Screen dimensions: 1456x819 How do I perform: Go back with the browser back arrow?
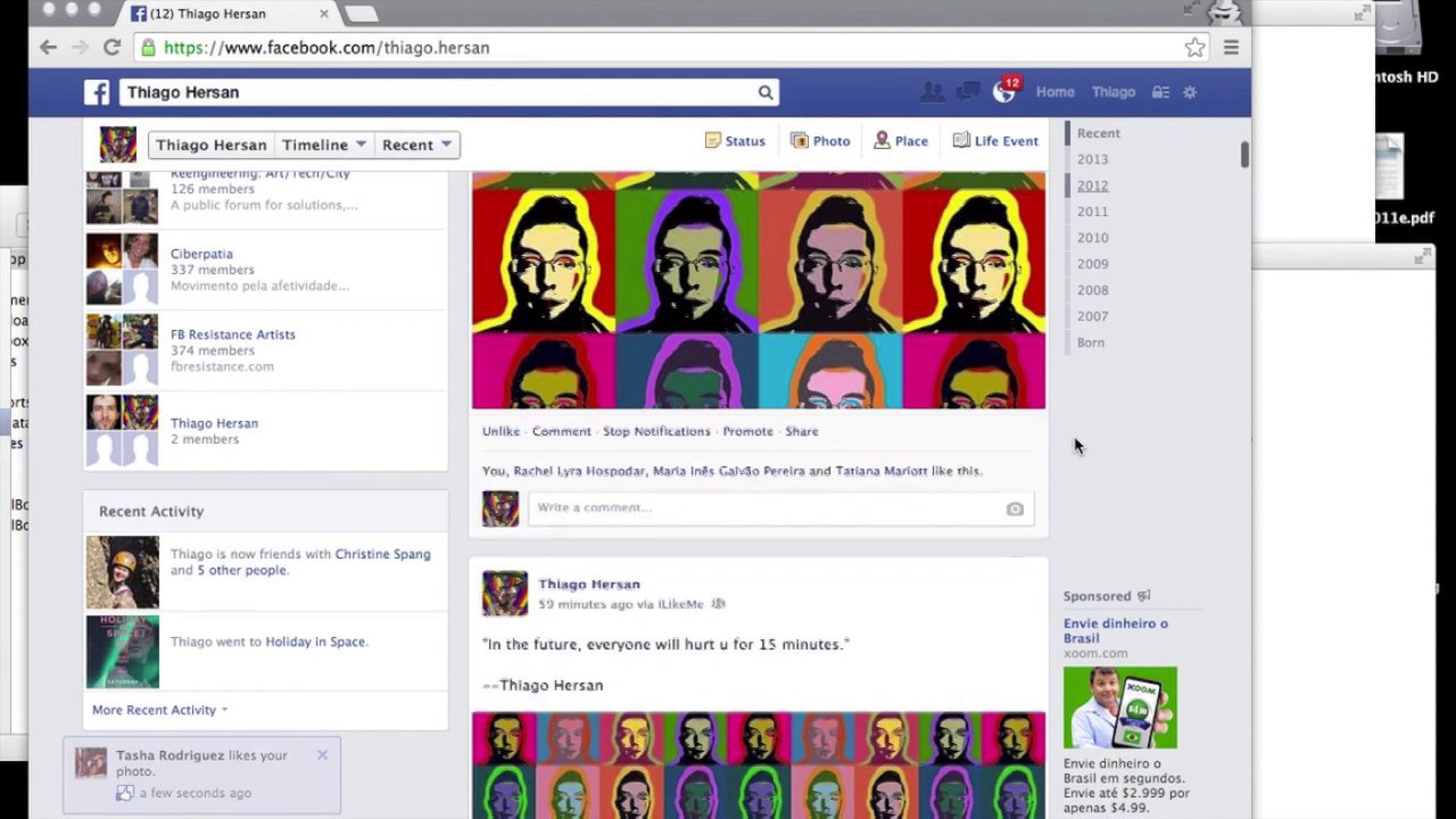click(48, 47)
